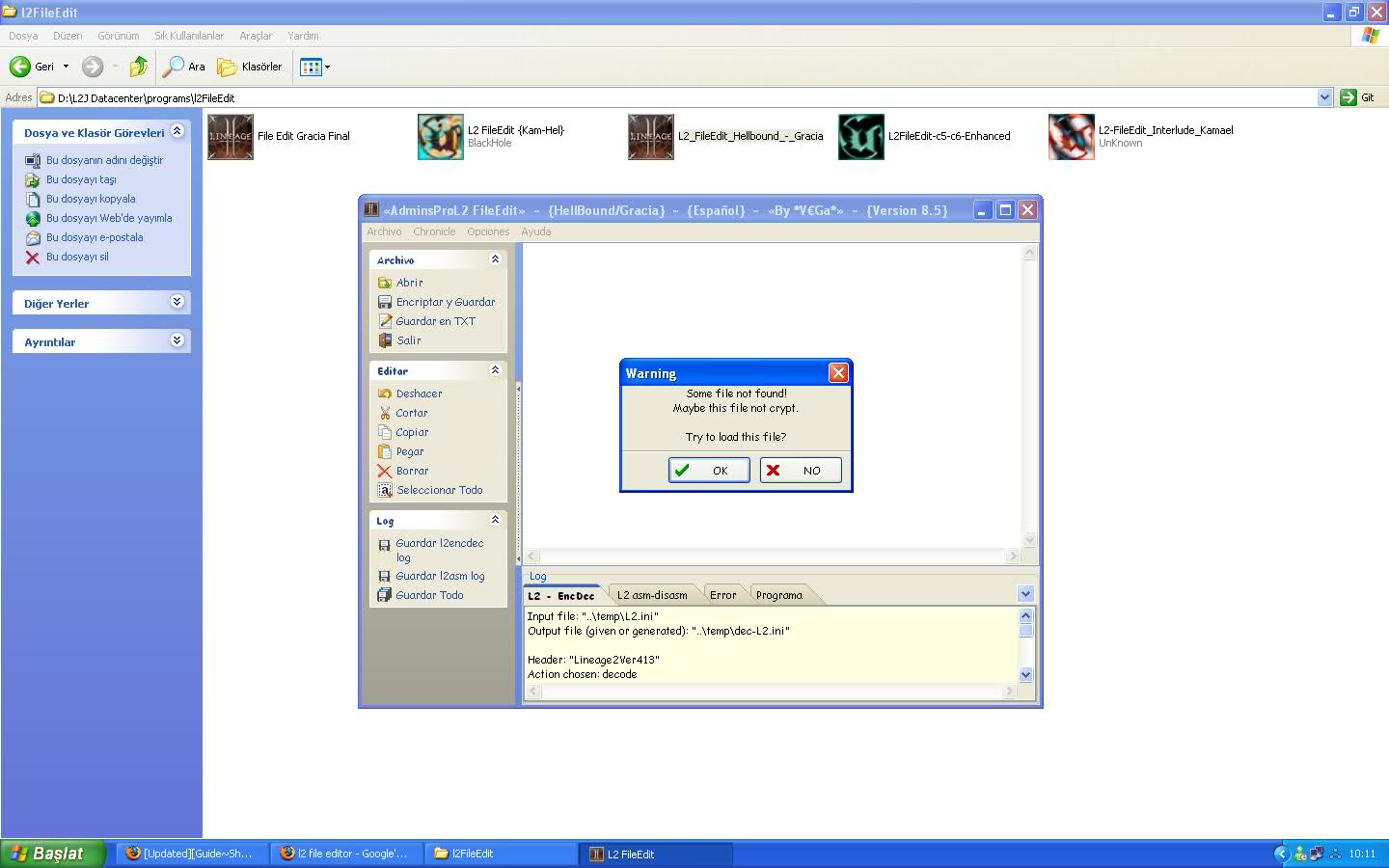1389x868 pixels.
Task: Open the log tabs dropdown arrow
Action: coord(1025,594)
